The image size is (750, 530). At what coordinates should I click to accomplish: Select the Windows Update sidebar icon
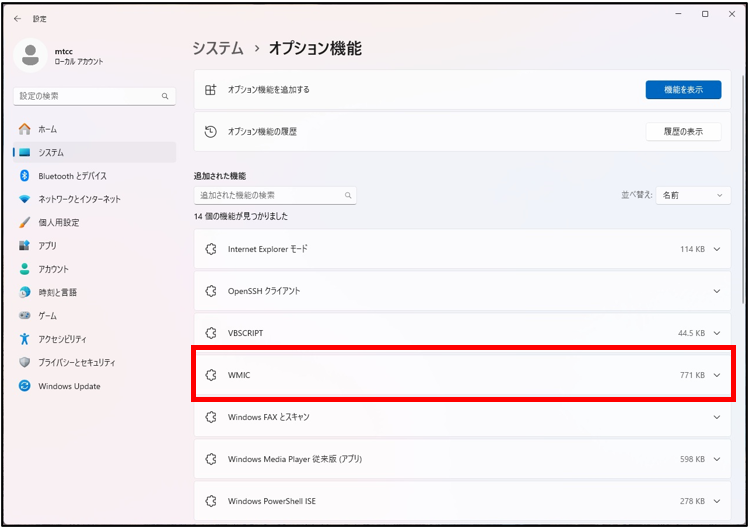click(24, 386)
